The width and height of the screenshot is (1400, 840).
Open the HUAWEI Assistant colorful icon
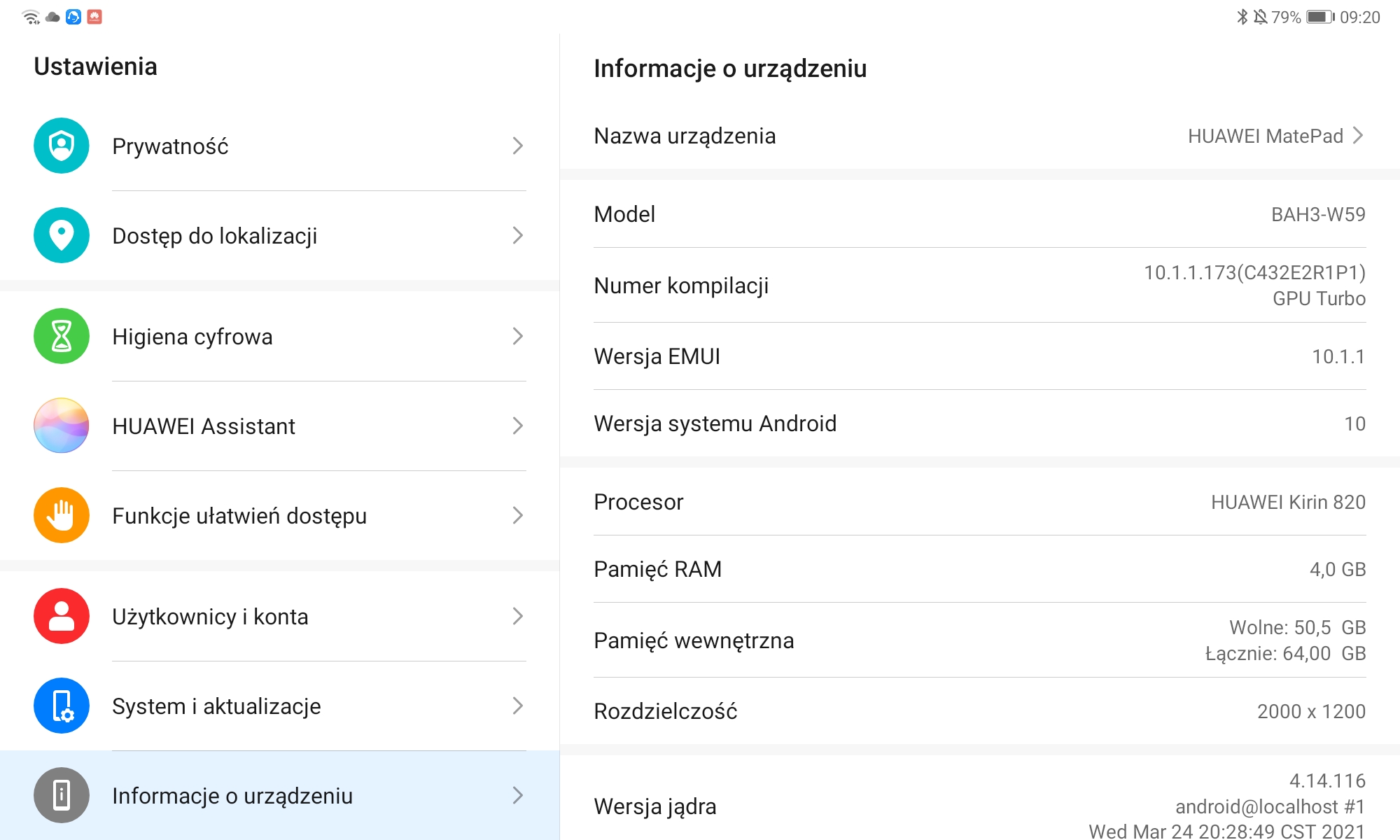[62, 426]
